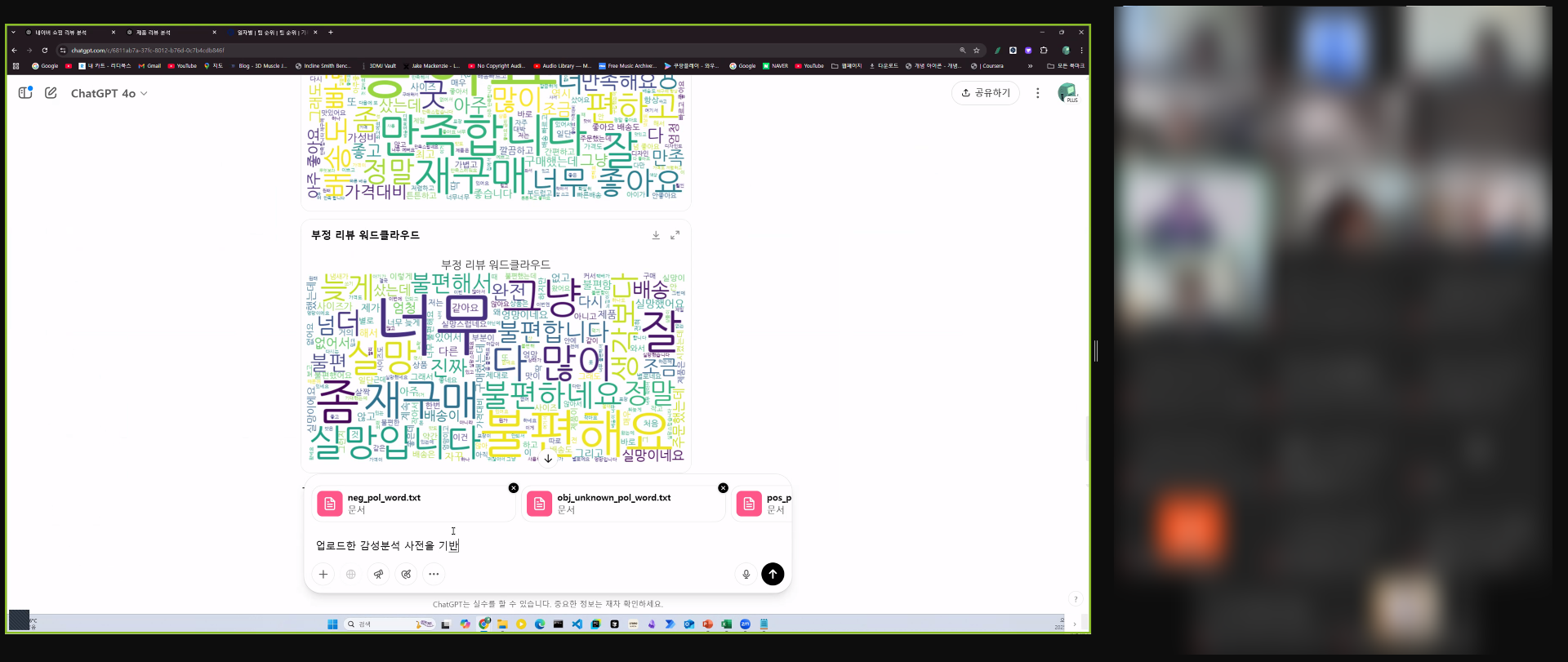Toggle the image creation tool

coord(407,574)
